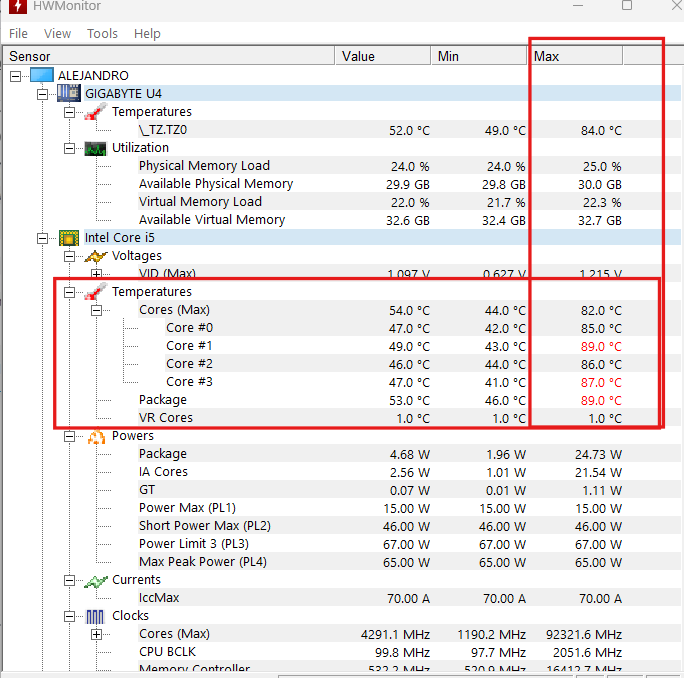Click the 4291.1 MHz cores clock value
Viewport: 684px width, 678px height.
[395, 634]
